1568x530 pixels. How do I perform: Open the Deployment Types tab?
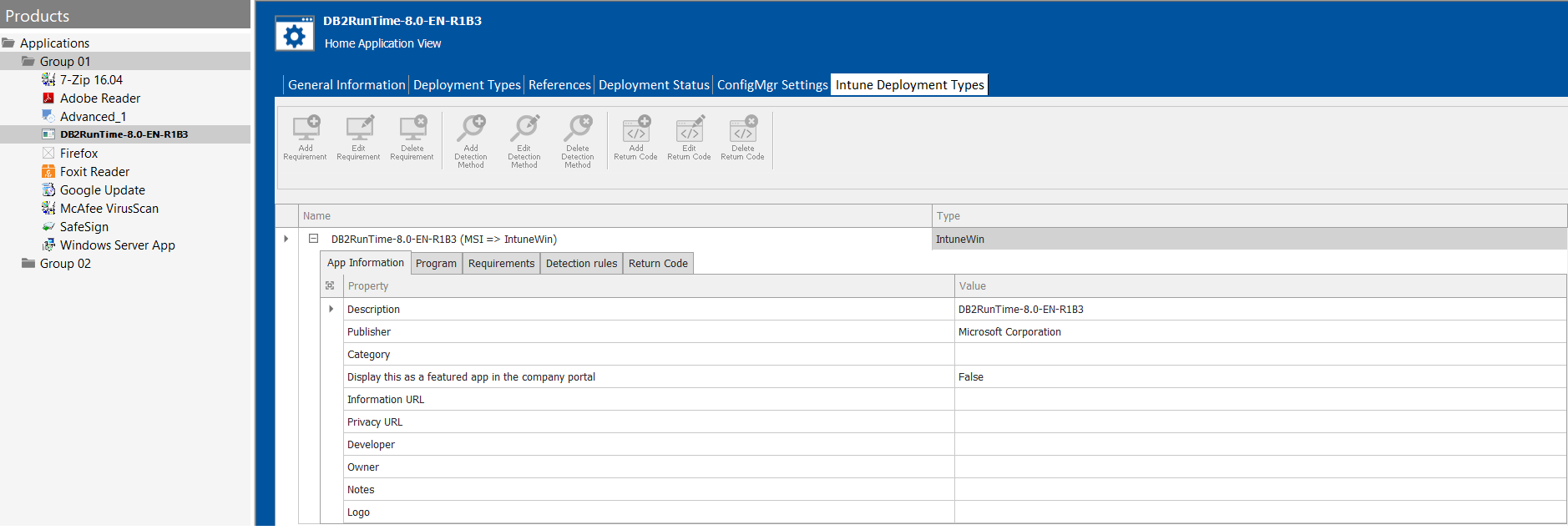[467, 85]
